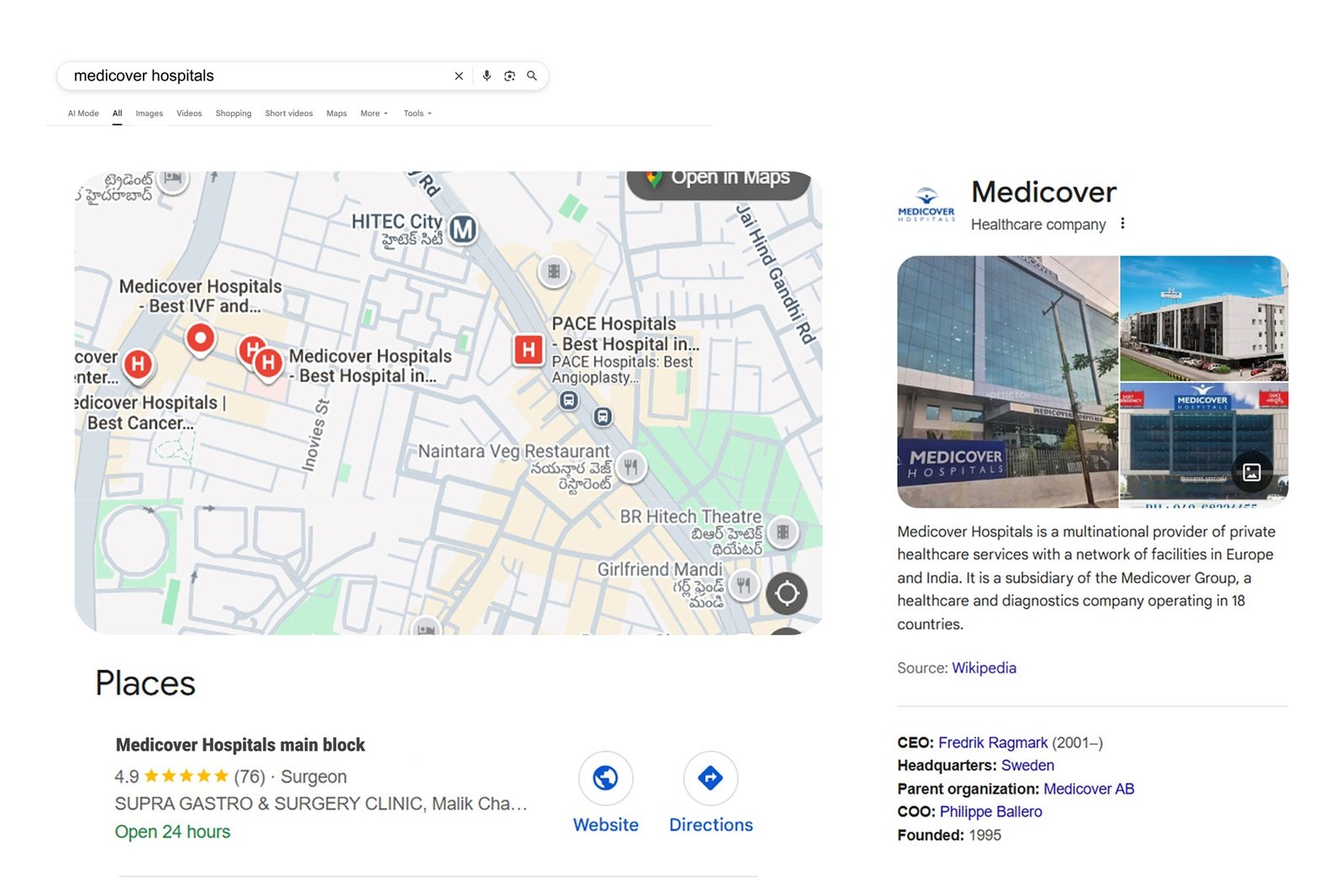Click the search magnifier icon

pos(532,76)
